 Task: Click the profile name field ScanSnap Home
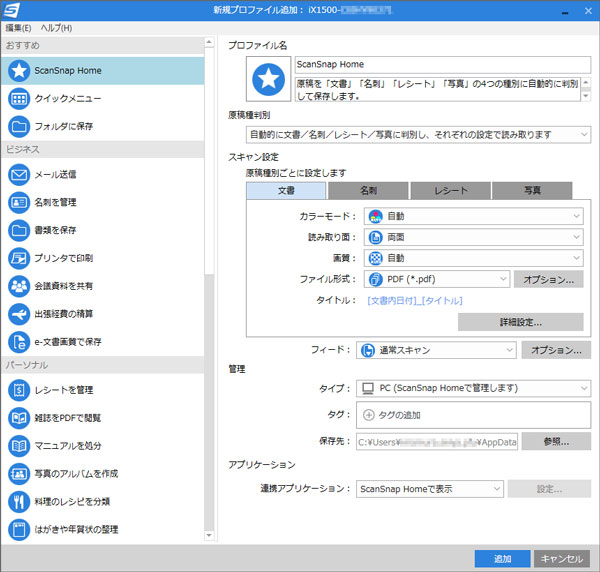[443, 65]
